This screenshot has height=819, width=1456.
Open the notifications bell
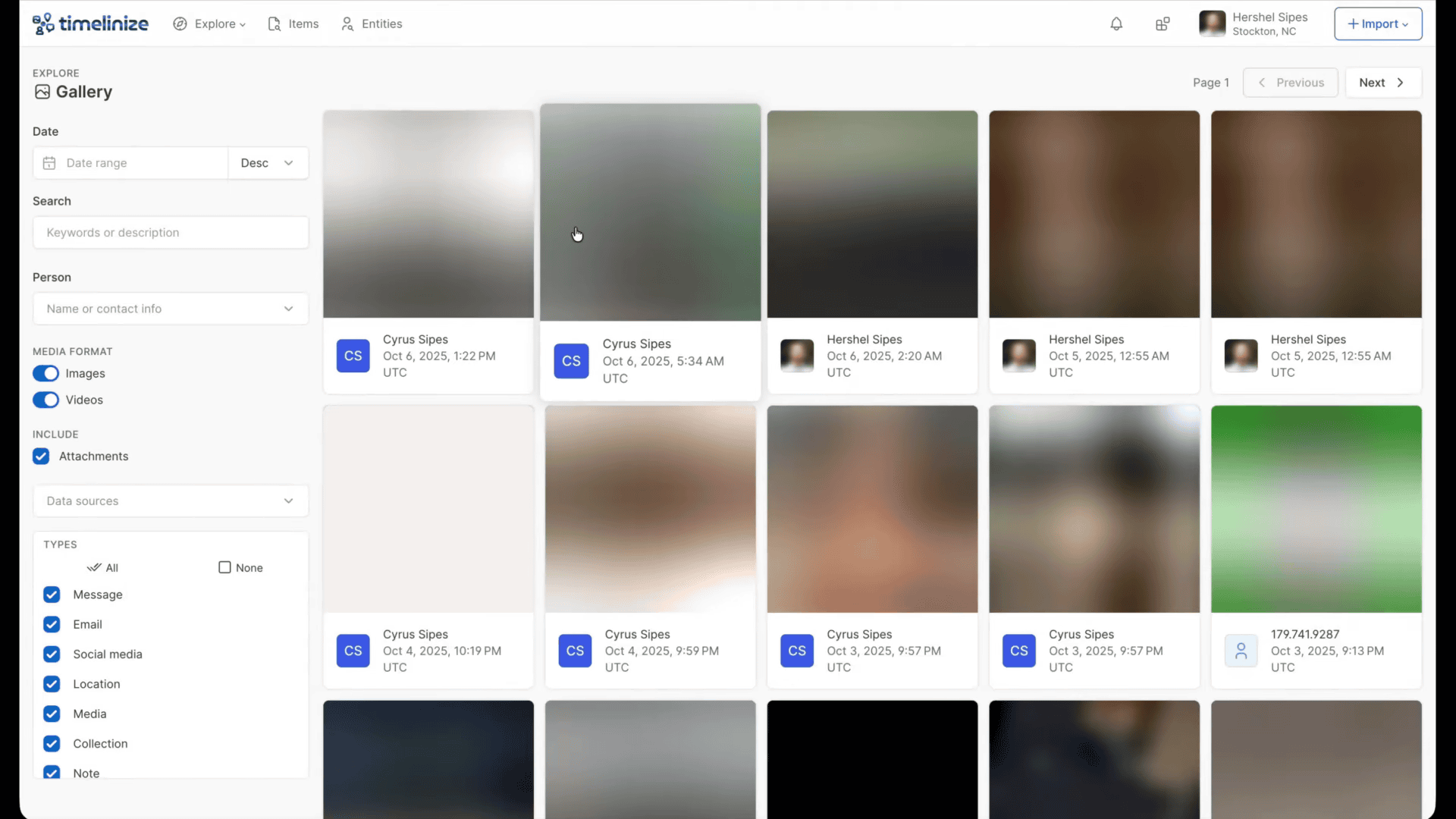point(1116,24)
